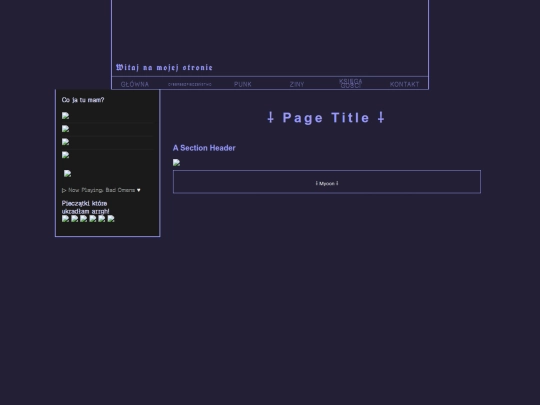The width and height of the screenshot is (540, 405).
Task: Click fourth broken image in sidebar list
Action: pyautogui.click(x=65, y=155)
